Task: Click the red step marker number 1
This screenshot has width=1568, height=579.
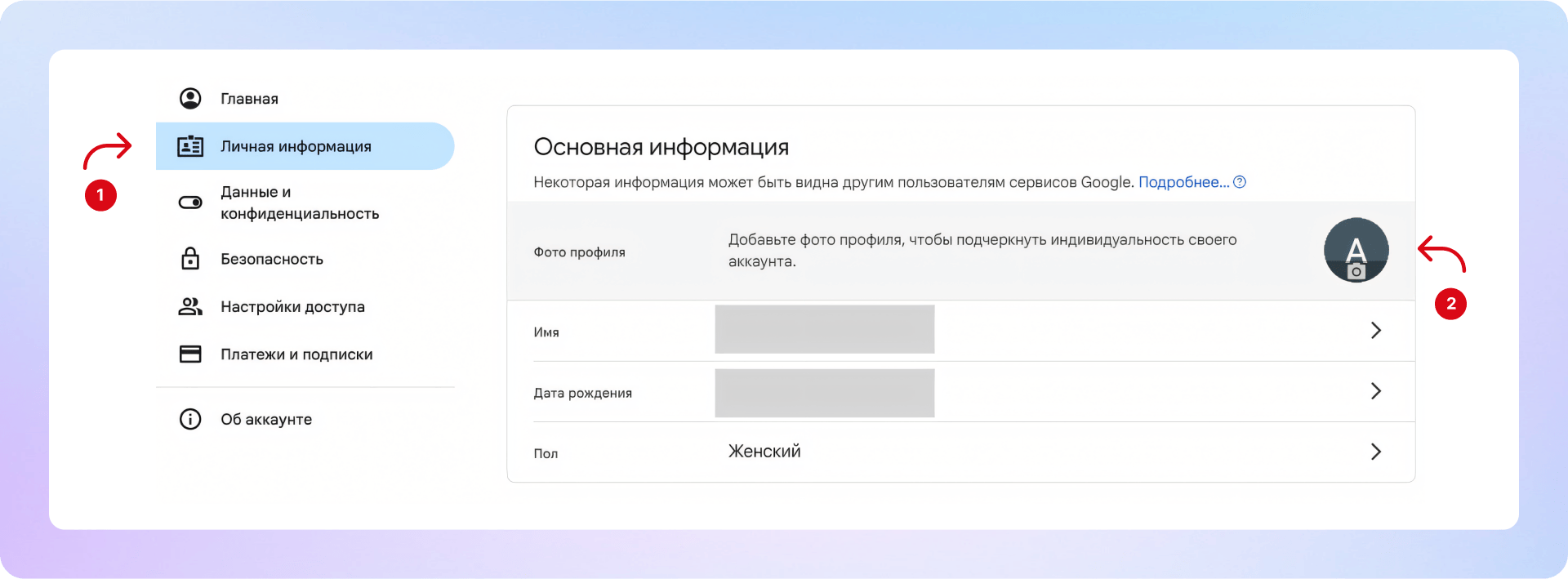Action: (x=100, y=195)
